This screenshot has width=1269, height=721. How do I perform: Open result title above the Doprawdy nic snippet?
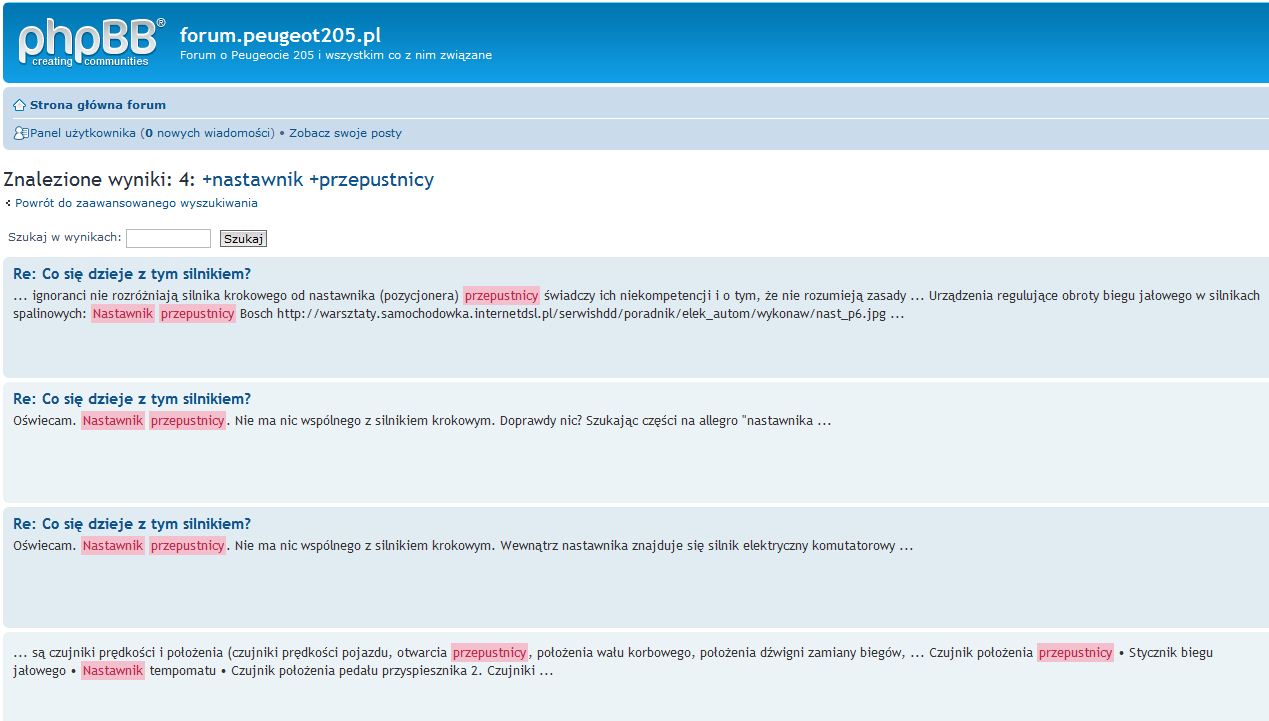click(132, 399)
